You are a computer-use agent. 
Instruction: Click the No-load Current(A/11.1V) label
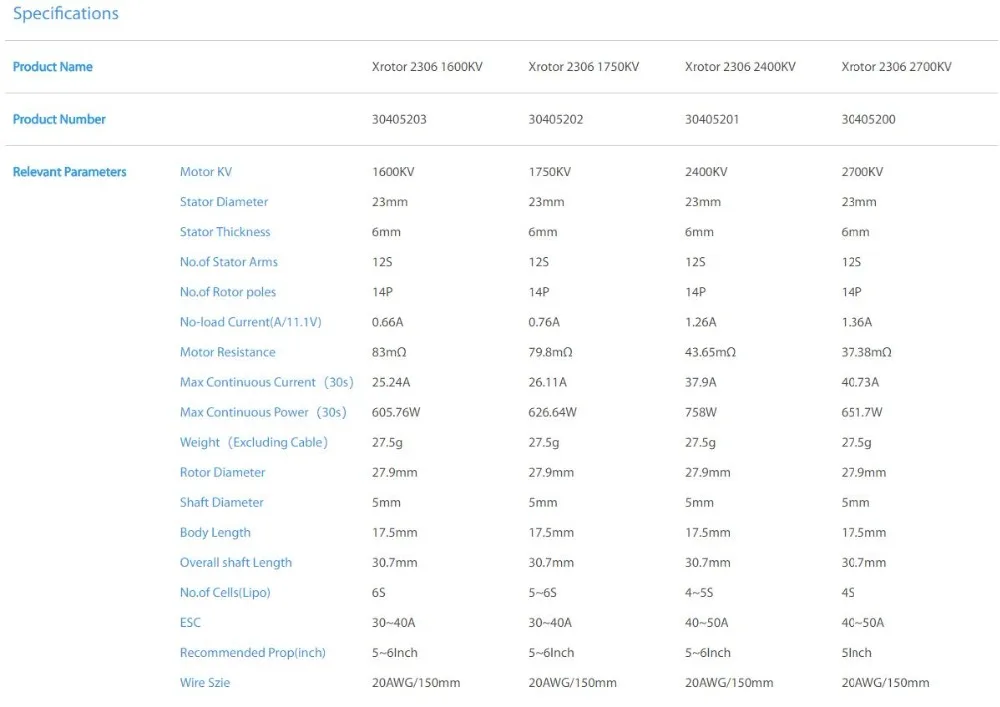click(251, 322)
